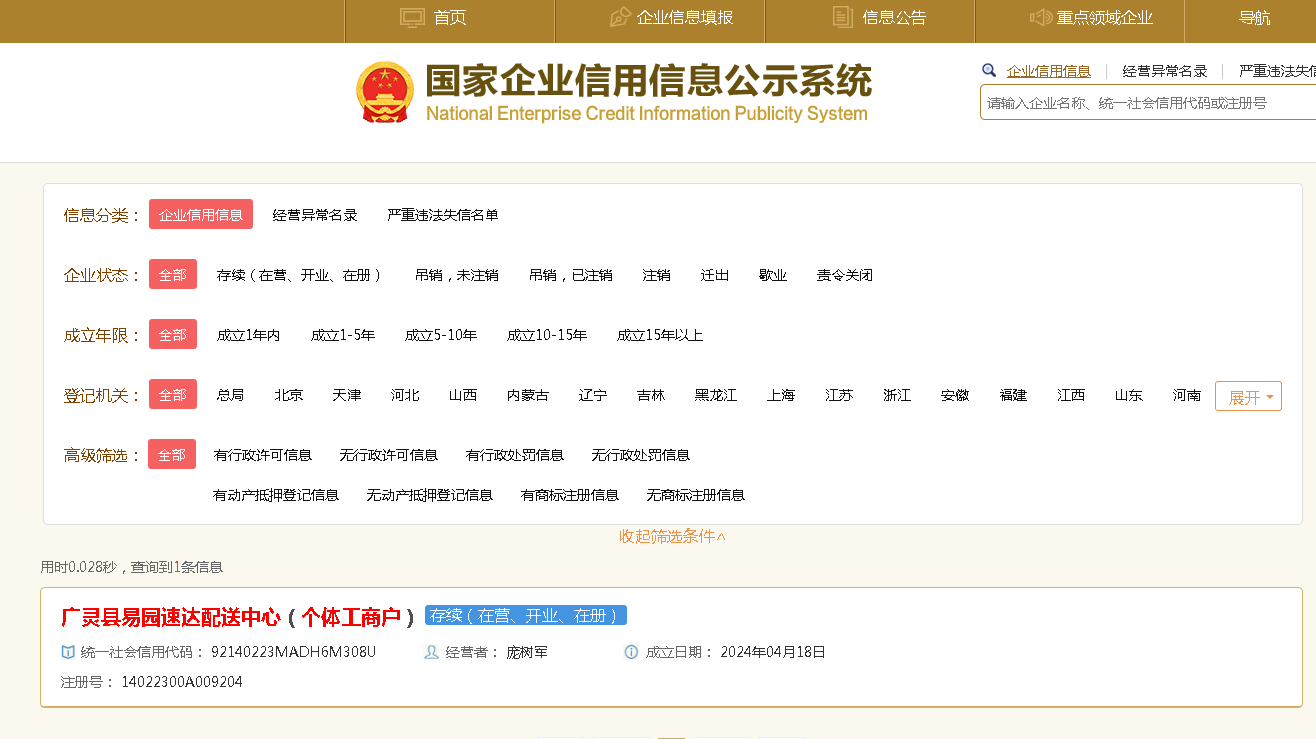Filter by 成立10-15年

pos(547,335)
